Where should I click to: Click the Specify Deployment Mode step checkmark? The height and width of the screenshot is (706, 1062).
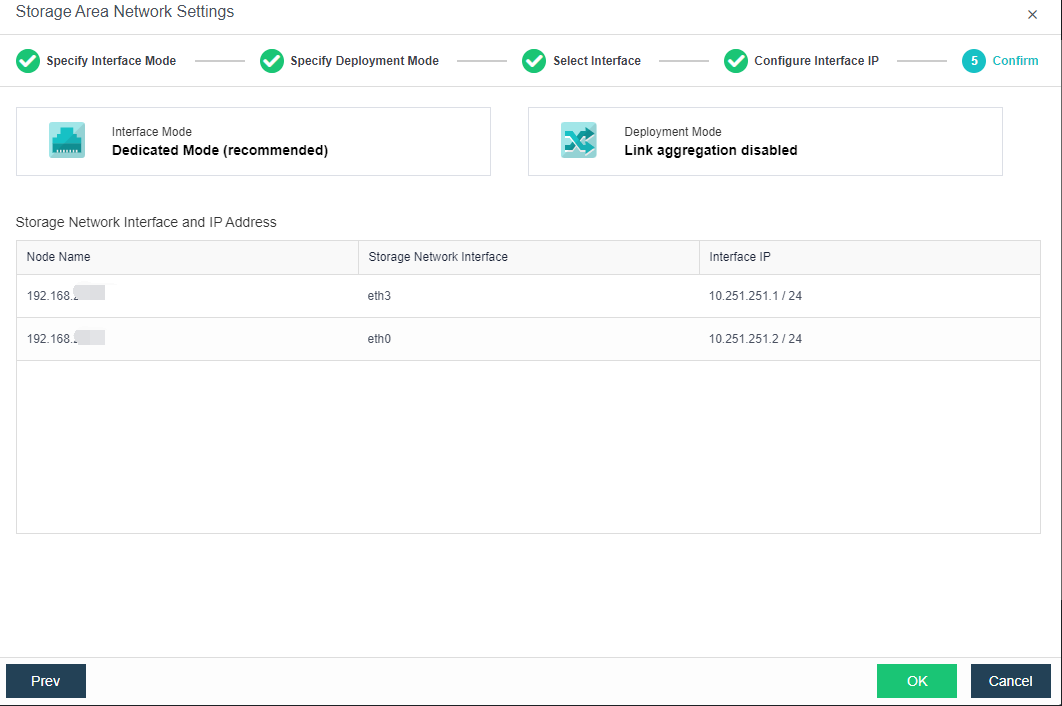(271, 61)
